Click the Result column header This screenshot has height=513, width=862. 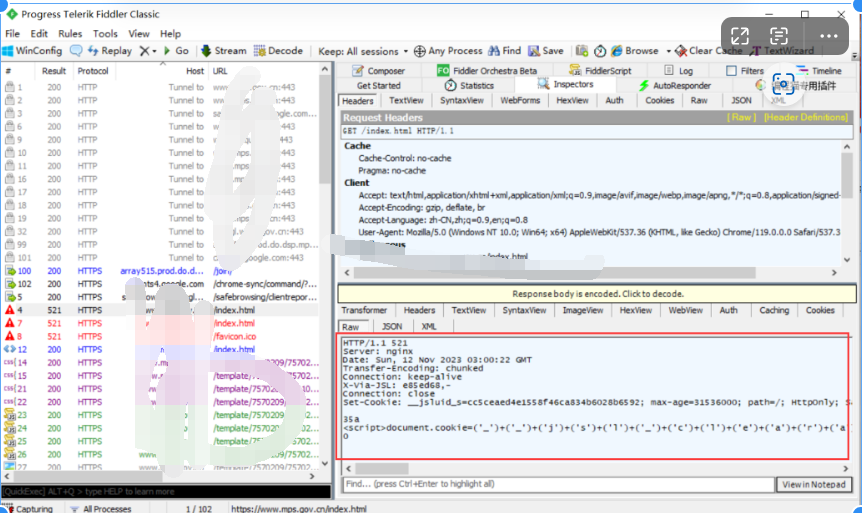tap(54, 71)
